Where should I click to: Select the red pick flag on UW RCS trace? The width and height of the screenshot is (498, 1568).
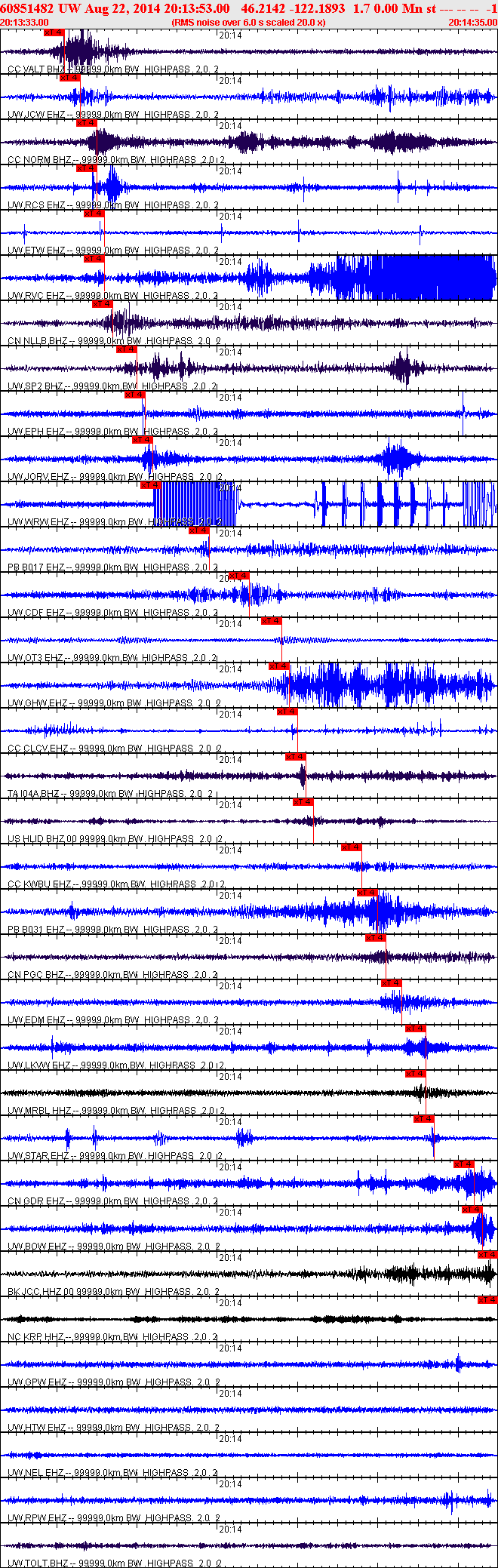(87, 168)
